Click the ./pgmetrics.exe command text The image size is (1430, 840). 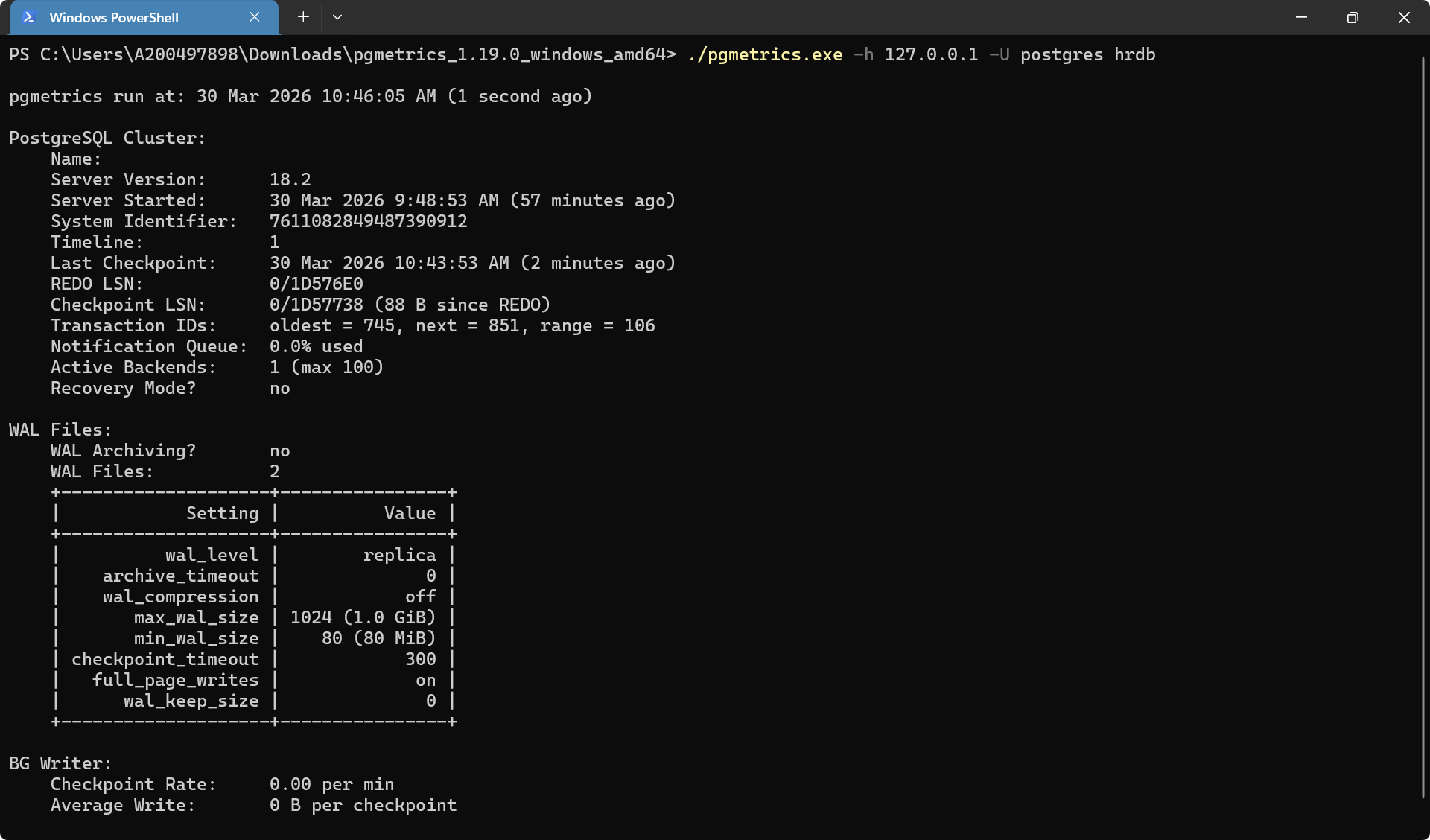click(x=765, y=54)
